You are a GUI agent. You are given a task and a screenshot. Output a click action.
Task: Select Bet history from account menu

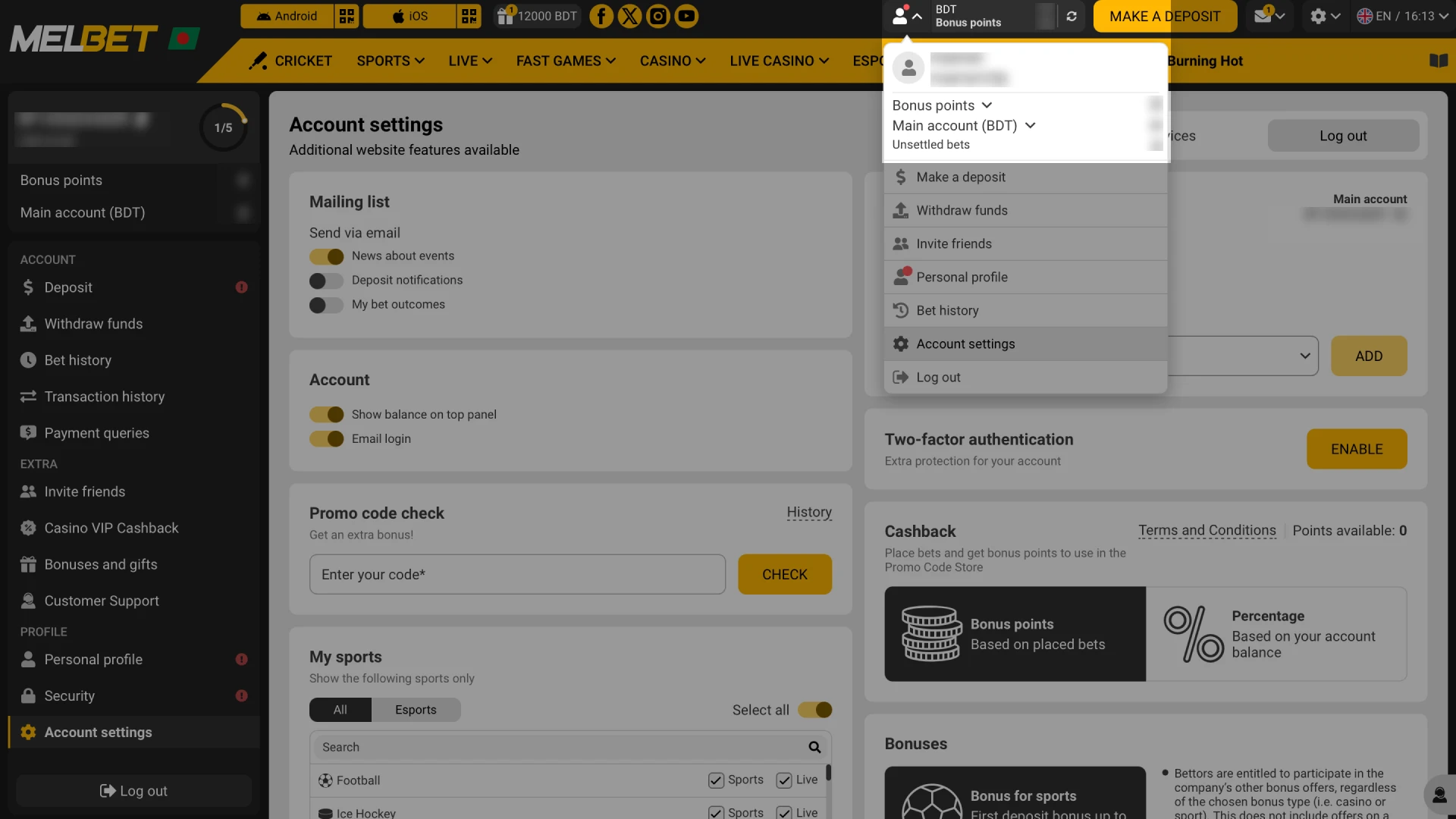coord(947,310)
